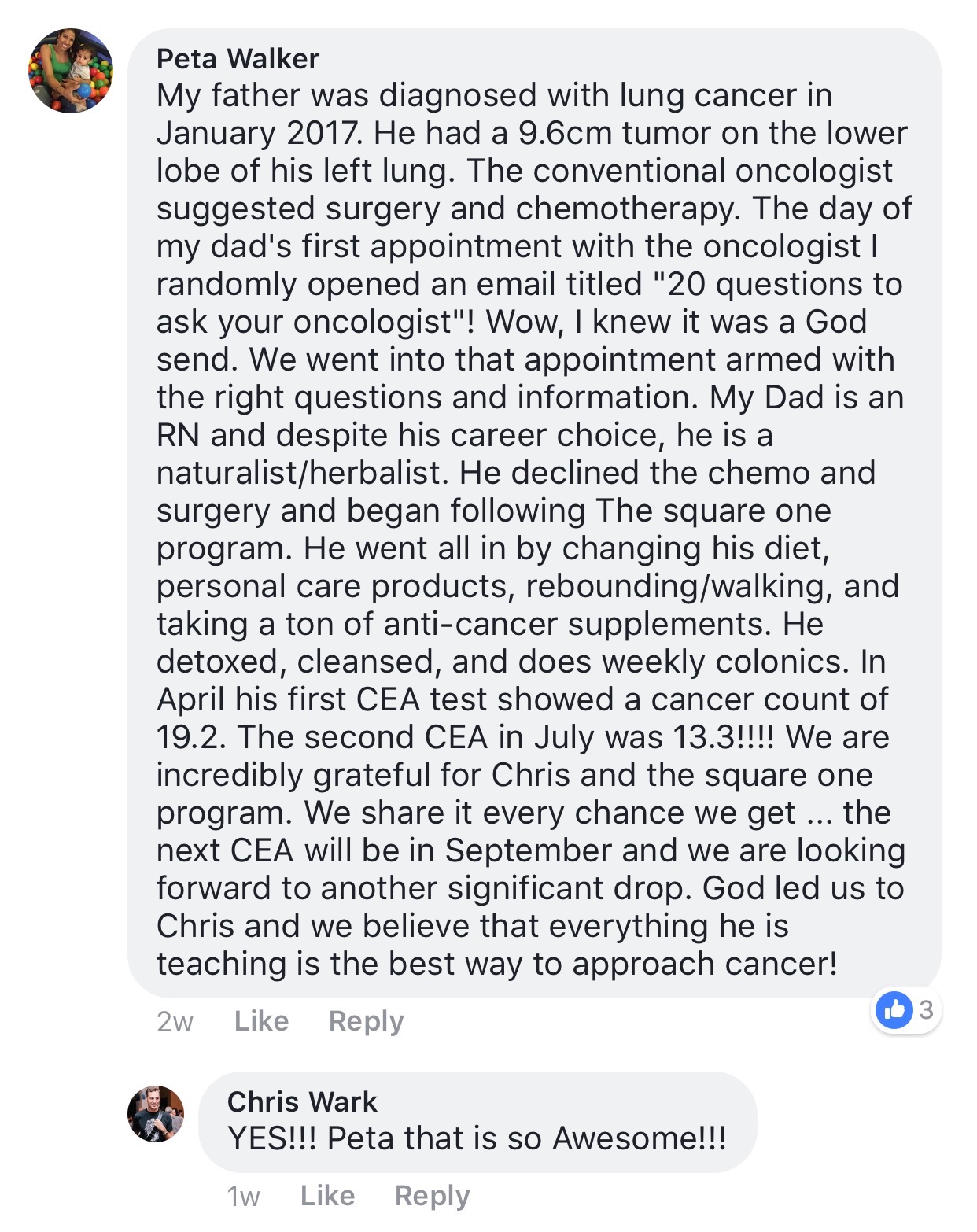This screenshot has width=977, height=1232.
Task: Like Peta Walker's comment
Action: [x=261, y=1020]
